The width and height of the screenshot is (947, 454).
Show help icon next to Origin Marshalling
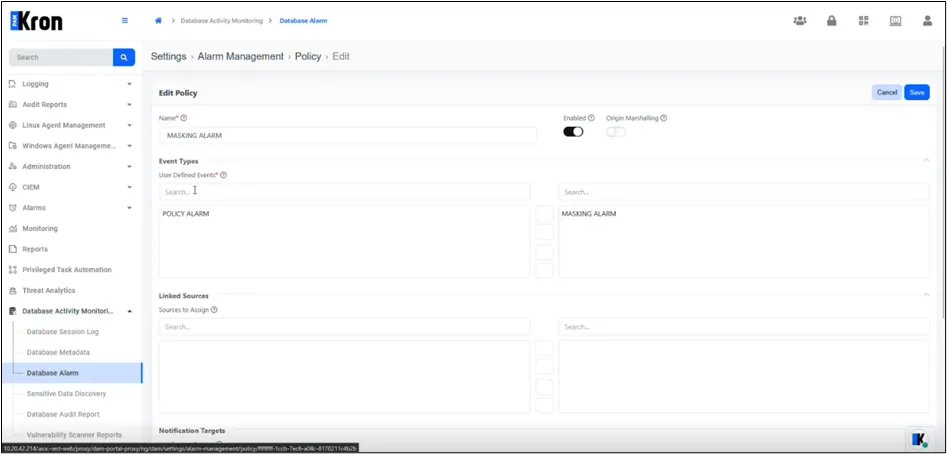(x=664, y=118)
